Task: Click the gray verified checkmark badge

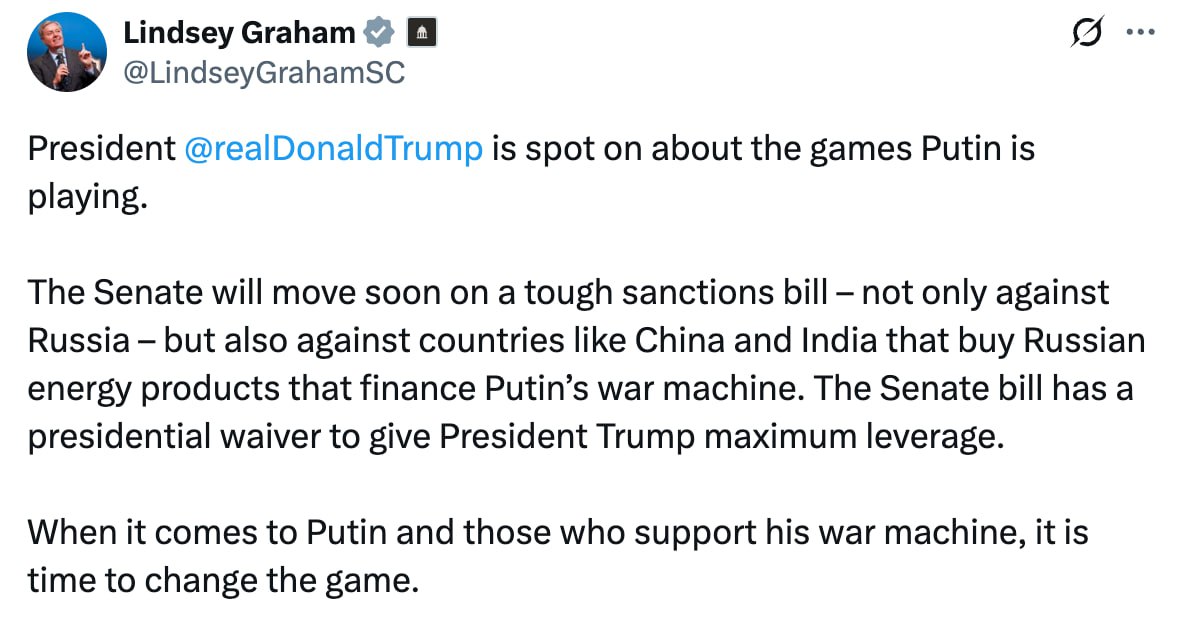Action: coord(377,33)
